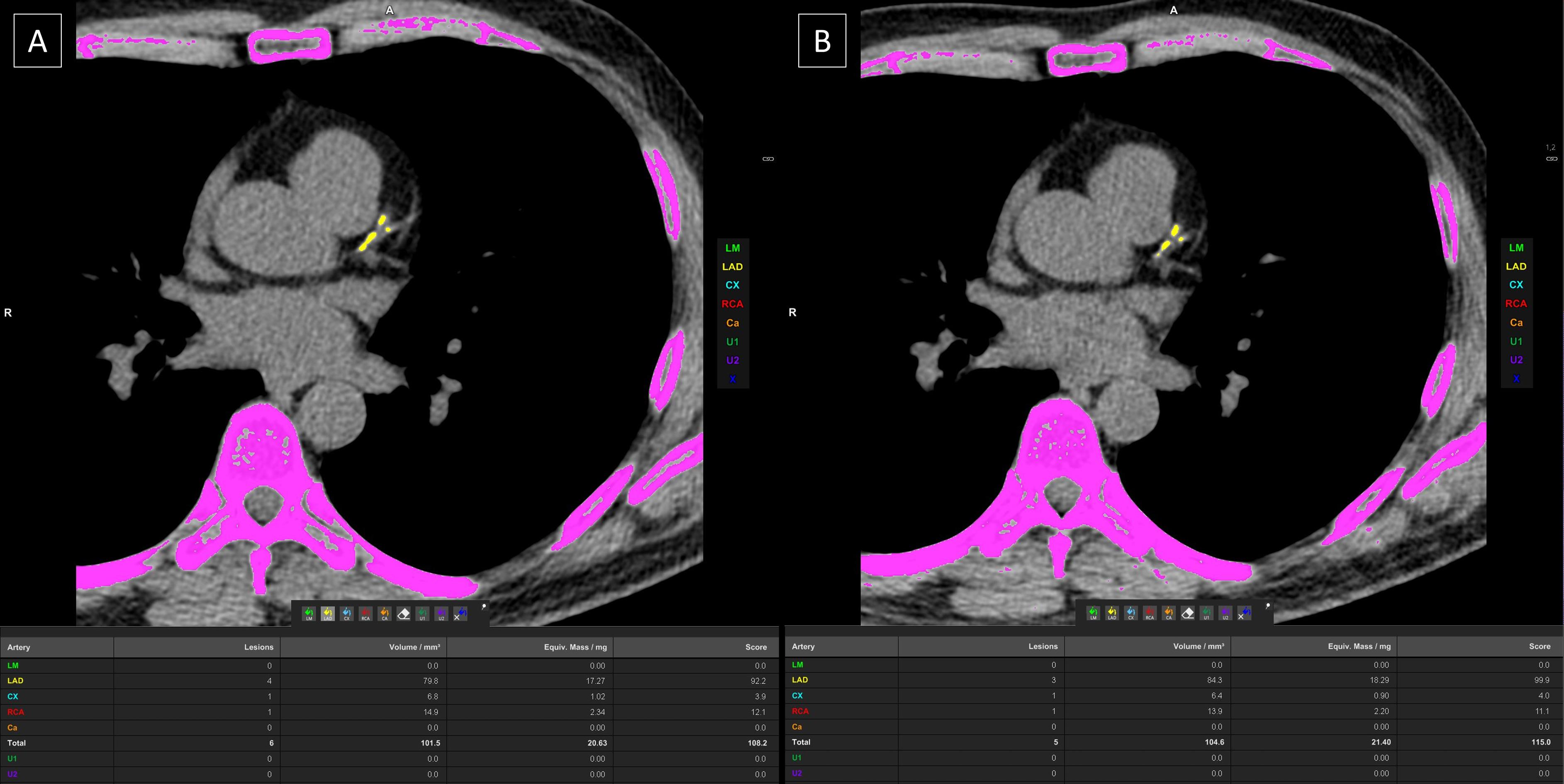Select RCA paint bucket in right viewer toolbar

pyautogui.click(x=1150, y=614)
